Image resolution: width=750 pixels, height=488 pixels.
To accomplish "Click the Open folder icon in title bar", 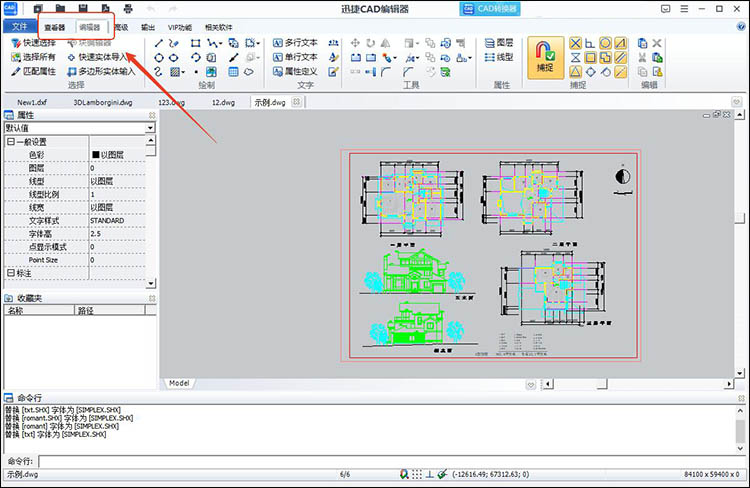I will click(x=60, y=9).
